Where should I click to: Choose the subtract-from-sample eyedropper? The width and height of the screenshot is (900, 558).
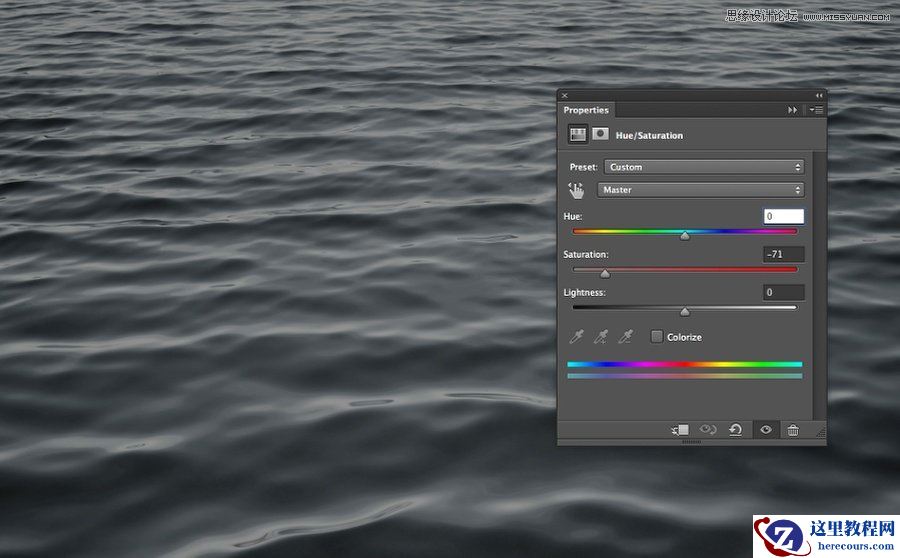point(626,337)
